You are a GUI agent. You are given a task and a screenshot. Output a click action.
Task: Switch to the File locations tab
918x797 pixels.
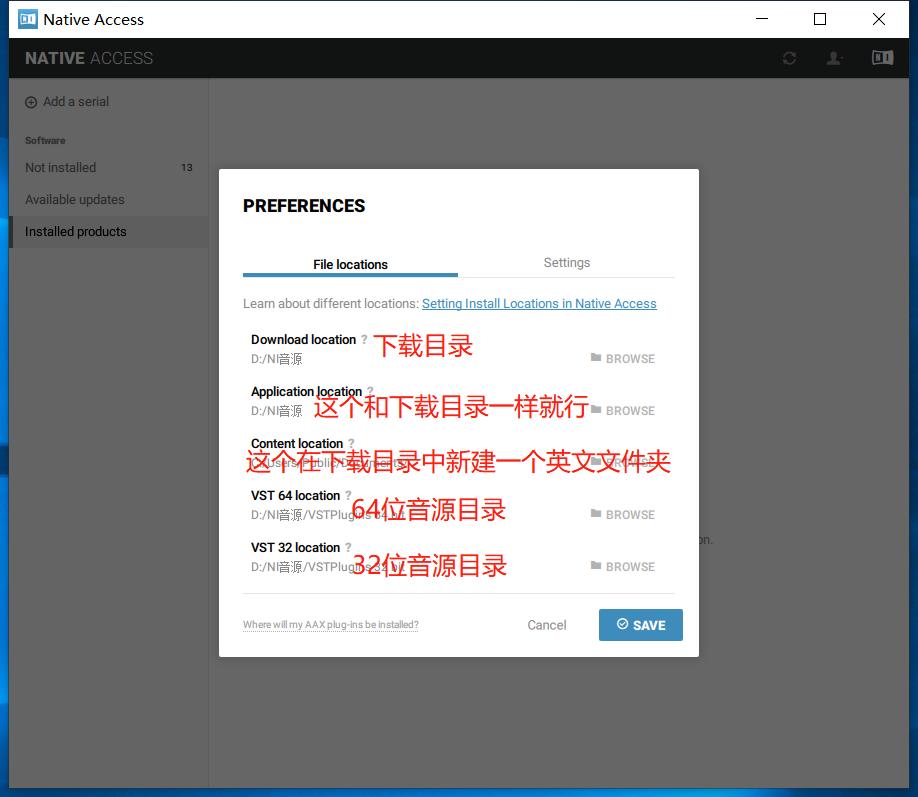pos(350,264)
